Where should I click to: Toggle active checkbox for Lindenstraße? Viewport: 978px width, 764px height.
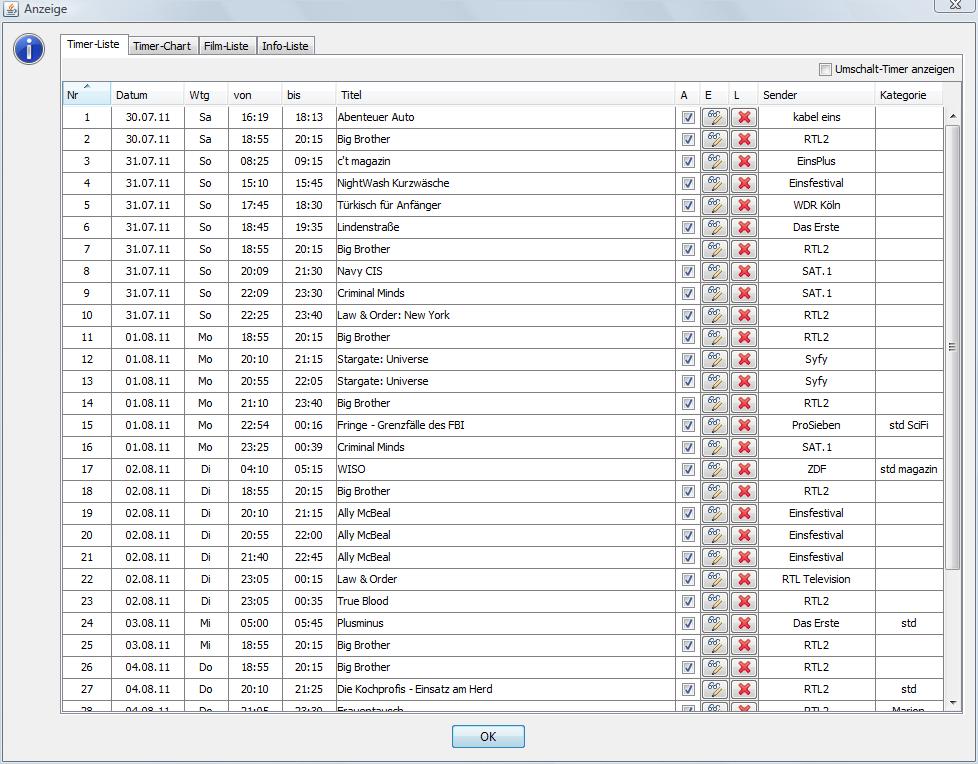click(x=688, y=228)
